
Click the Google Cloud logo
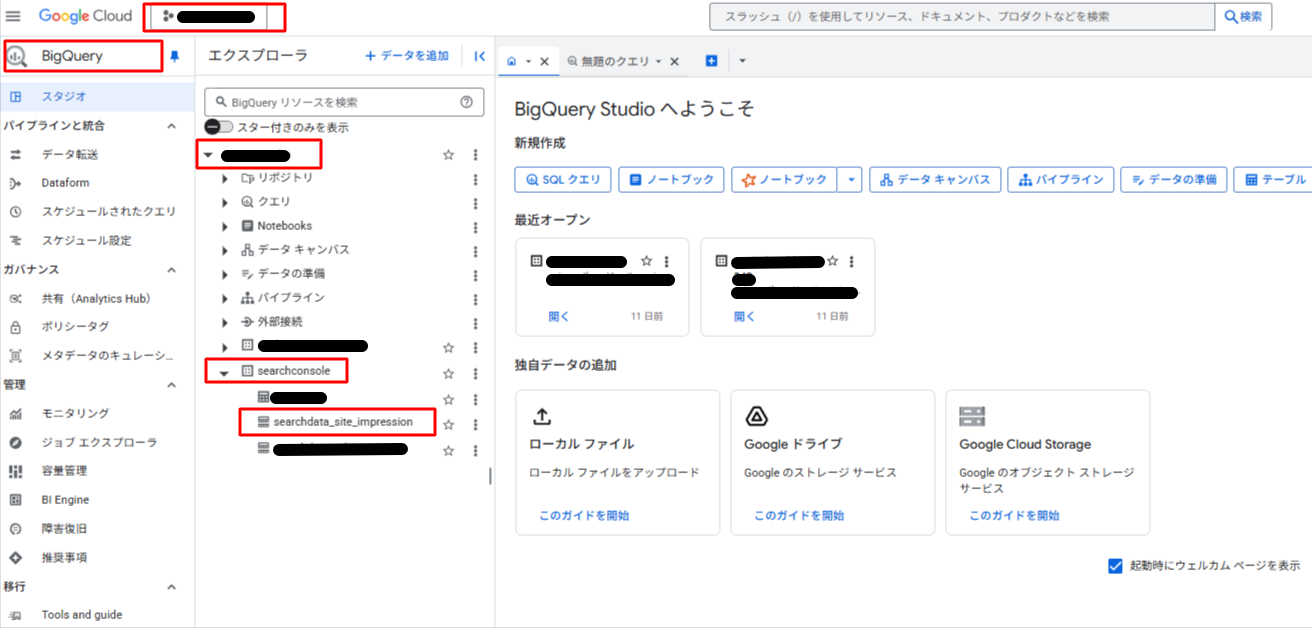tap(86, 16)
